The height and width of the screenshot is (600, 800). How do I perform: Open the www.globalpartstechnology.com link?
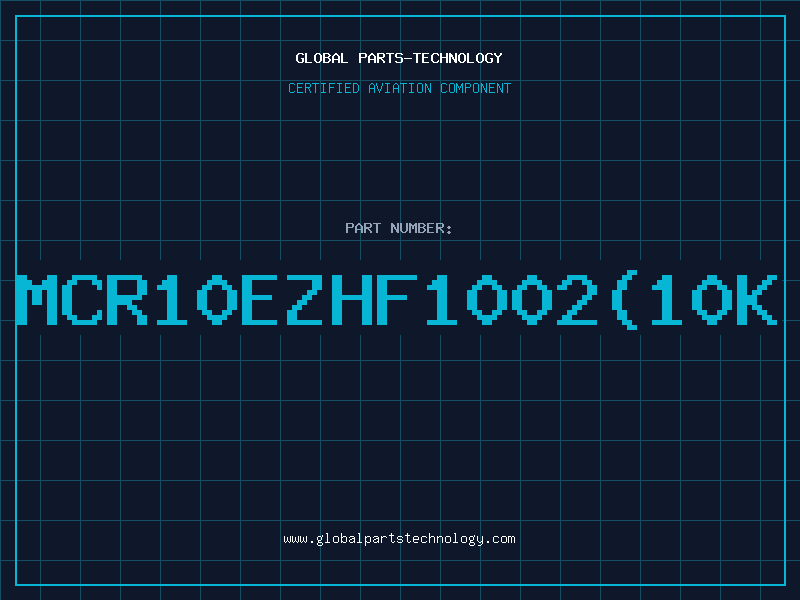[399, 539]
